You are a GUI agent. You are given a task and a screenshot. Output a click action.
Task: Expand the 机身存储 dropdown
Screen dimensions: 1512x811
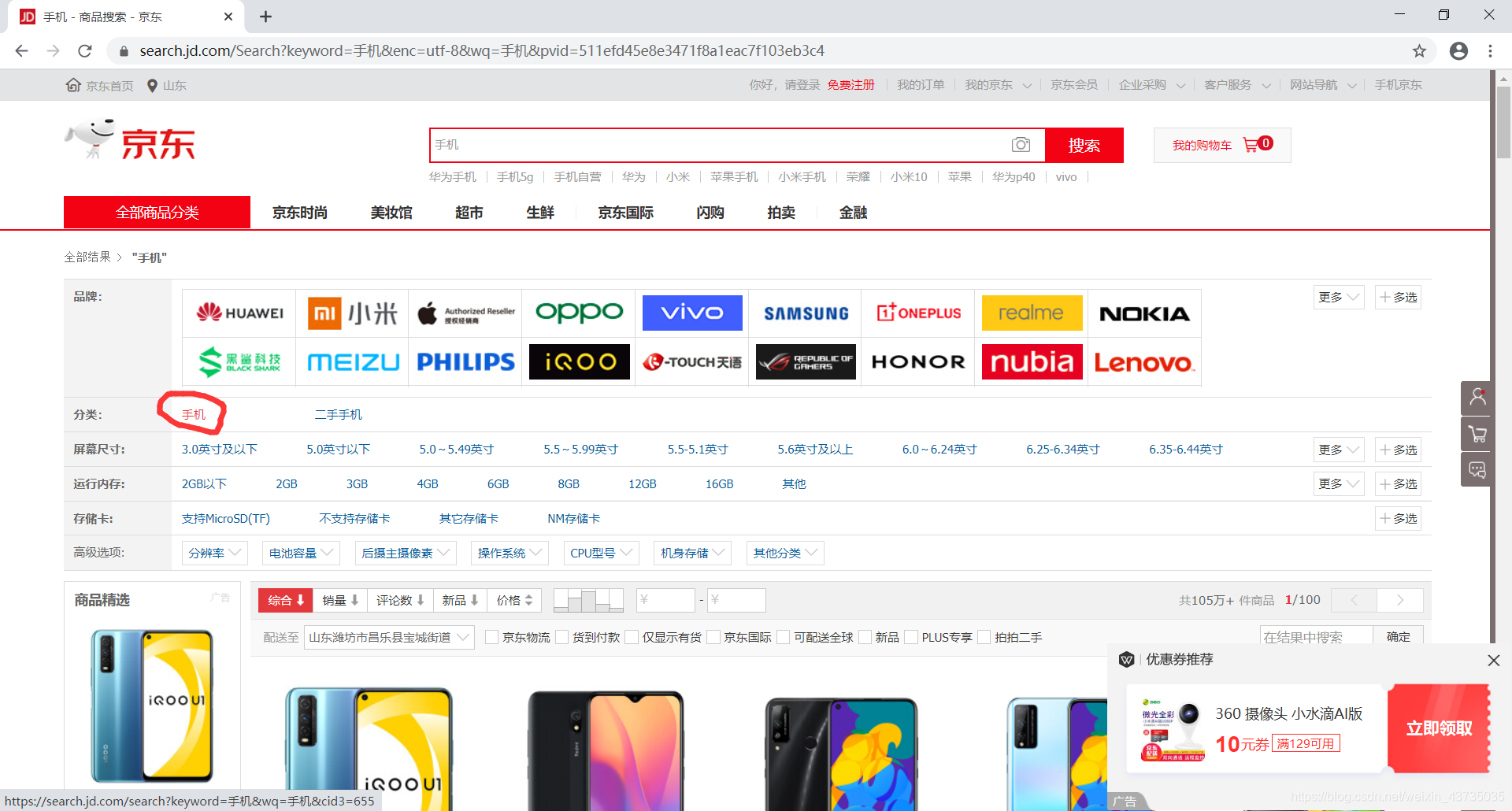point(692,553)
